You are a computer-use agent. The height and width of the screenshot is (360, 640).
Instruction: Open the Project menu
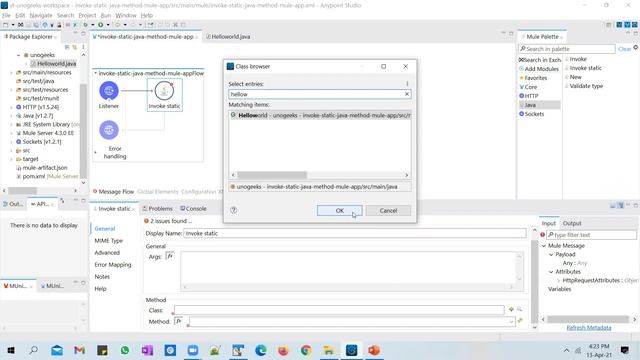(x=87, y=16)
